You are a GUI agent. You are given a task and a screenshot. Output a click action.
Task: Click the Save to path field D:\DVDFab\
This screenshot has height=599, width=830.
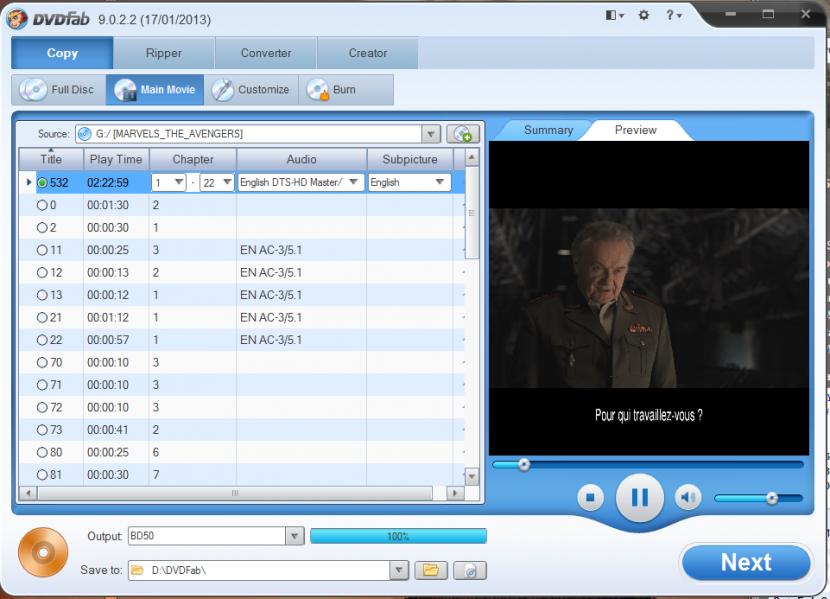point(259,570)
